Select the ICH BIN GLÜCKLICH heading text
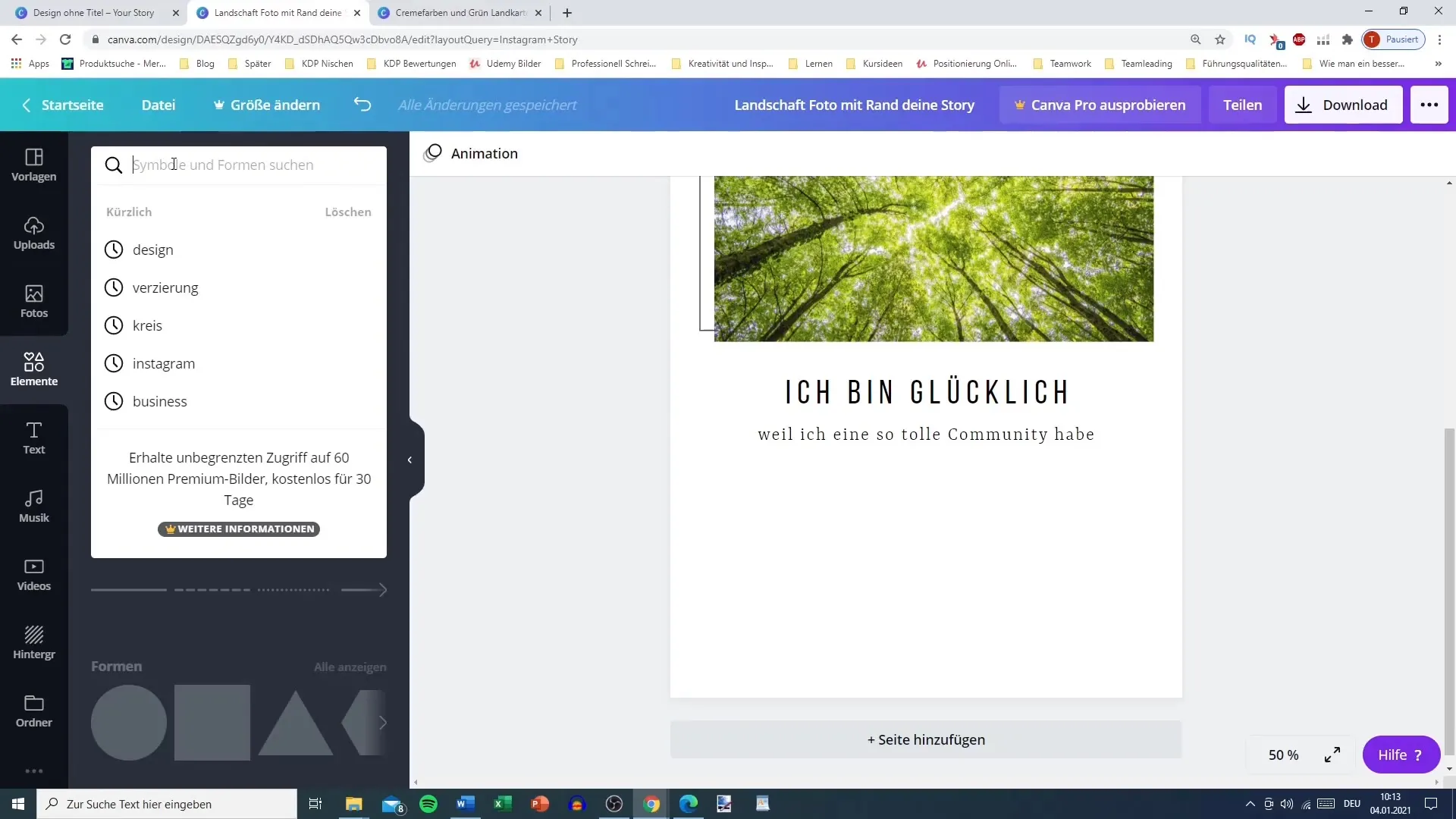 click(926, 392)
